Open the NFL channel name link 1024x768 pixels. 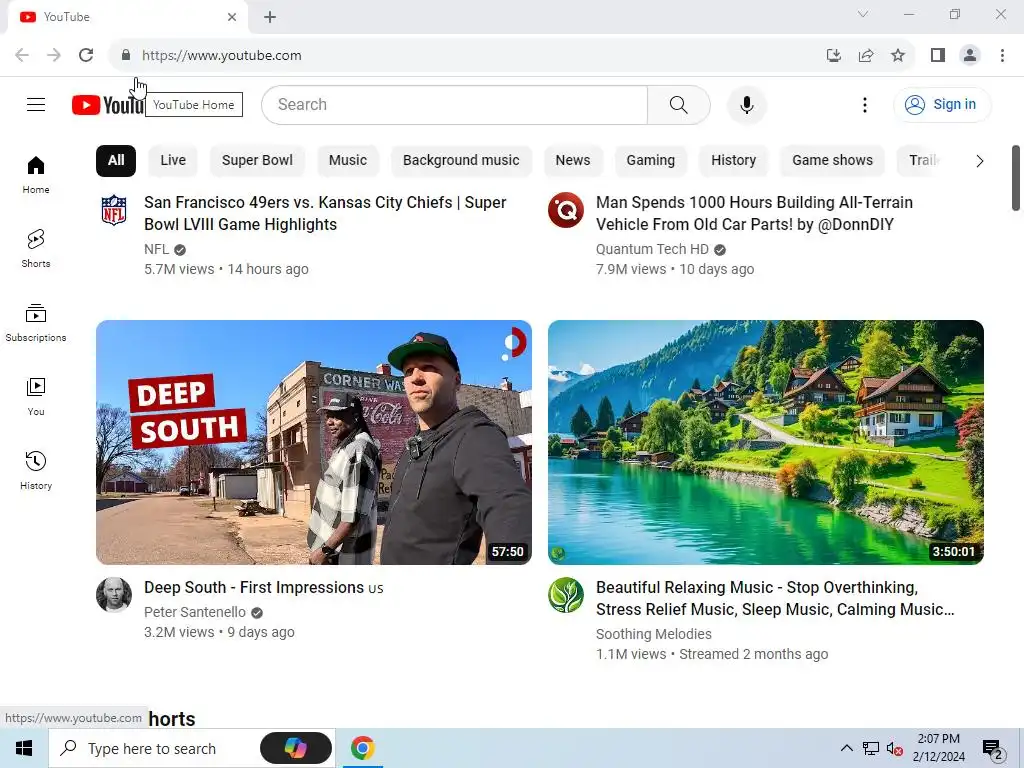[157, 249]
